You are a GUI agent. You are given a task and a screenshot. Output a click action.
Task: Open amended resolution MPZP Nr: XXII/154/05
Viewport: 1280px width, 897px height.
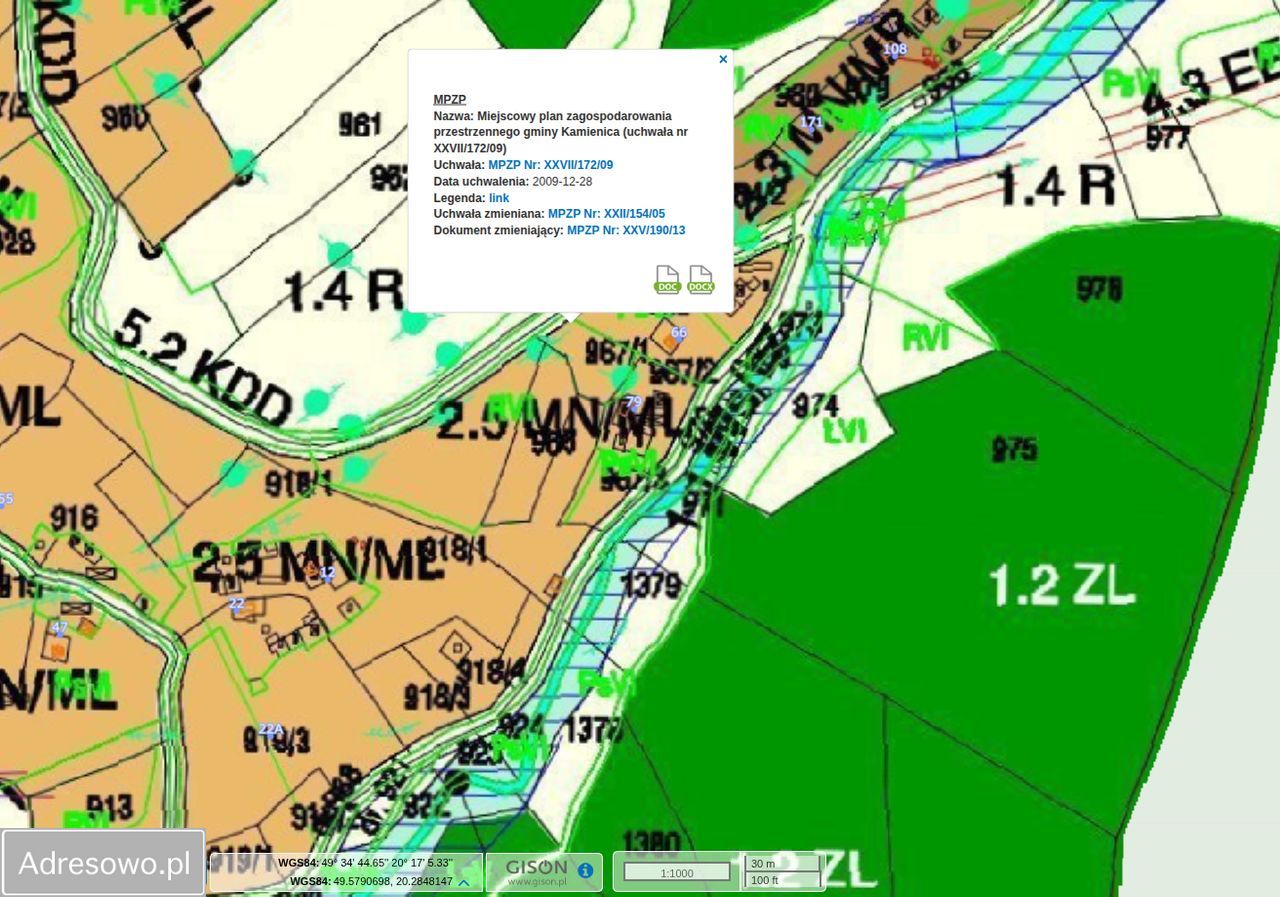(606, 214)
